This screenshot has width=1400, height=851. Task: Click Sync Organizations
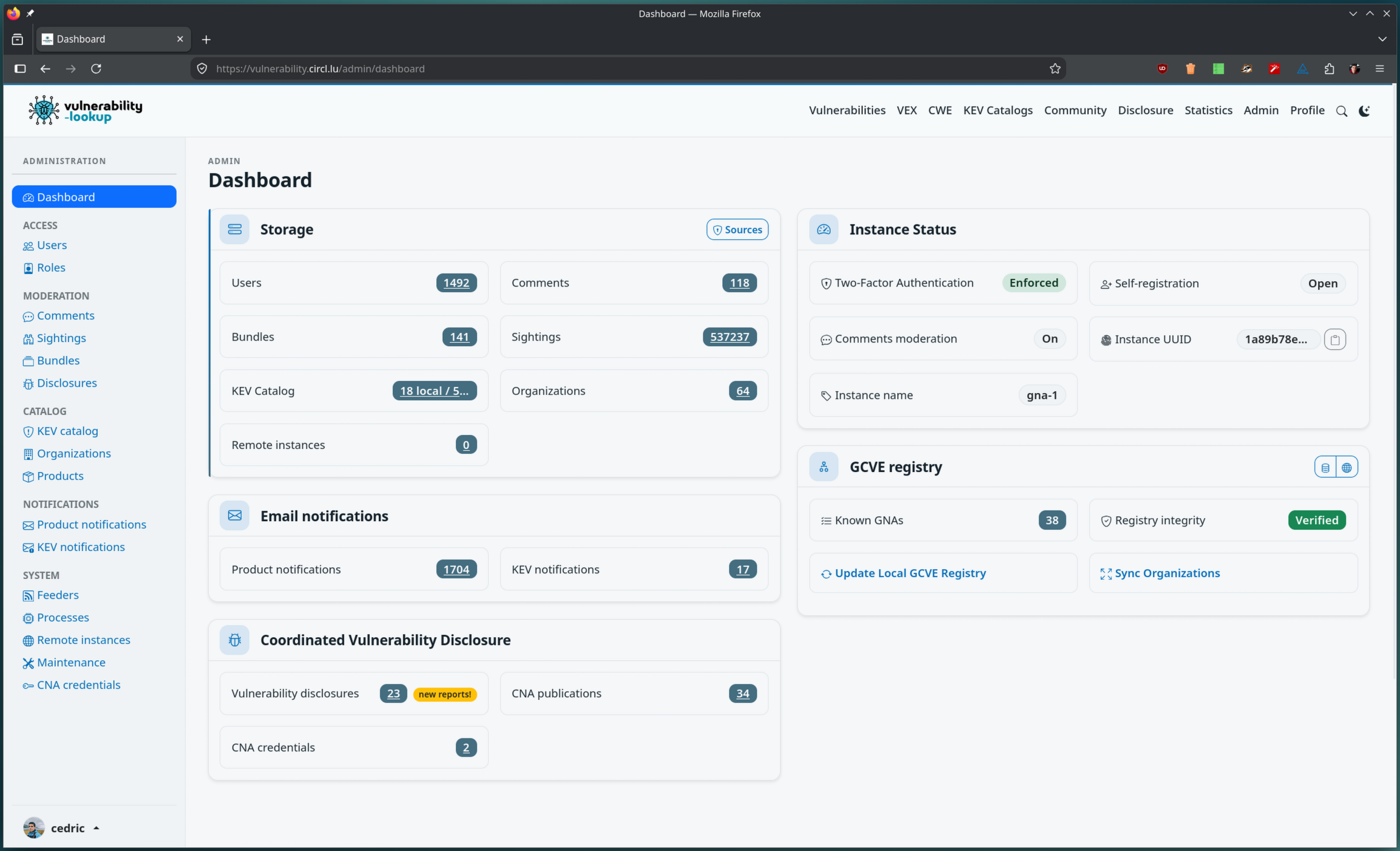coord(1160,573)
